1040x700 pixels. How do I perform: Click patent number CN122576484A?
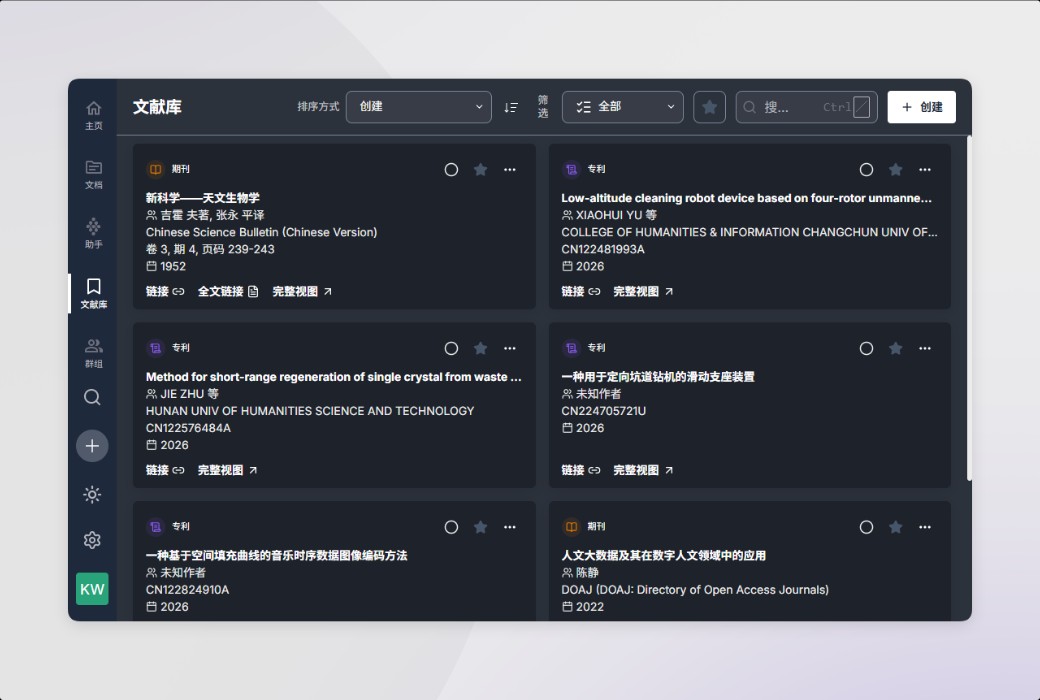(188, 428)
